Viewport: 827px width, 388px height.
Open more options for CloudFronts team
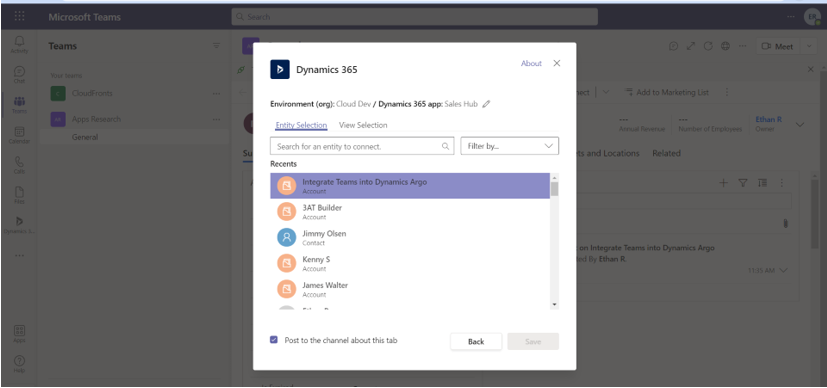pos(216,93)
